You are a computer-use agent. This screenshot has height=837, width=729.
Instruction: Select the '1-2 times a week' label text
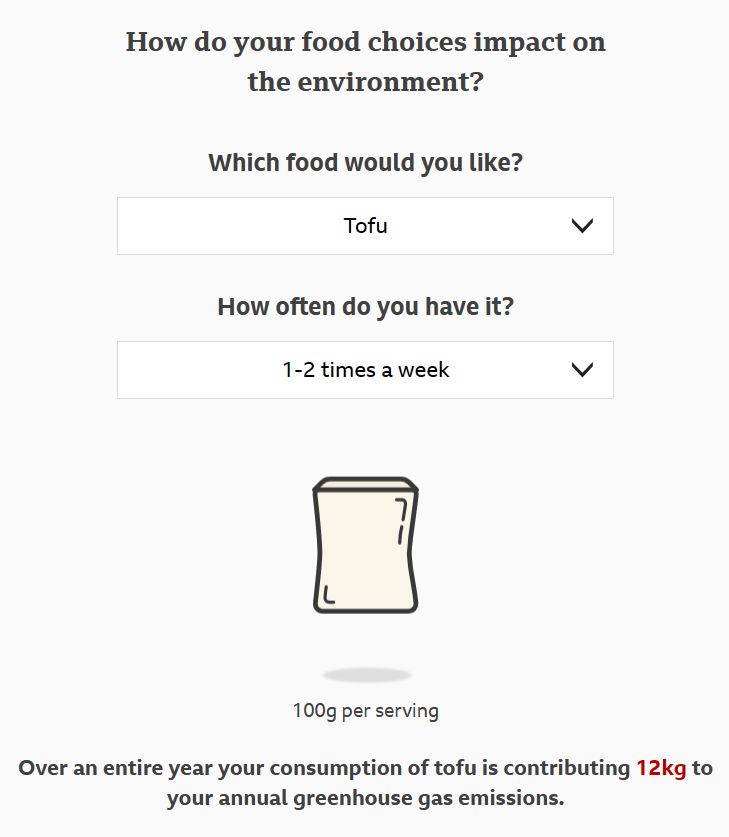366,370
